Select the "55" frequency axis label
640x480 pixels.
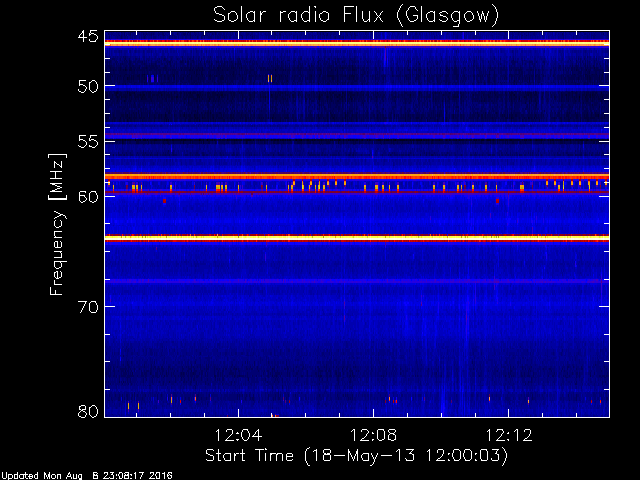[88, 142]
